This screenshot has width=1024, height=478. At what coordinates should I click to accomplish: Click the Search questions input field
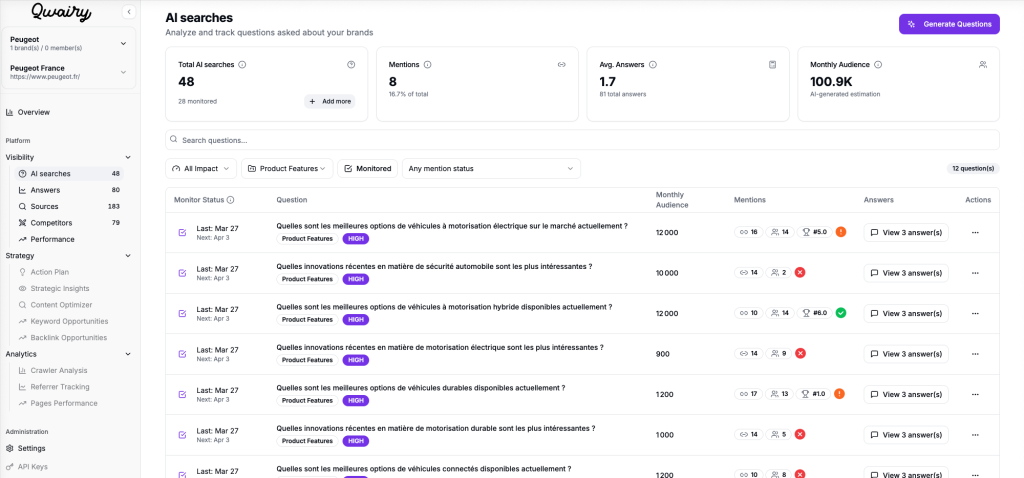coord(582,140)
